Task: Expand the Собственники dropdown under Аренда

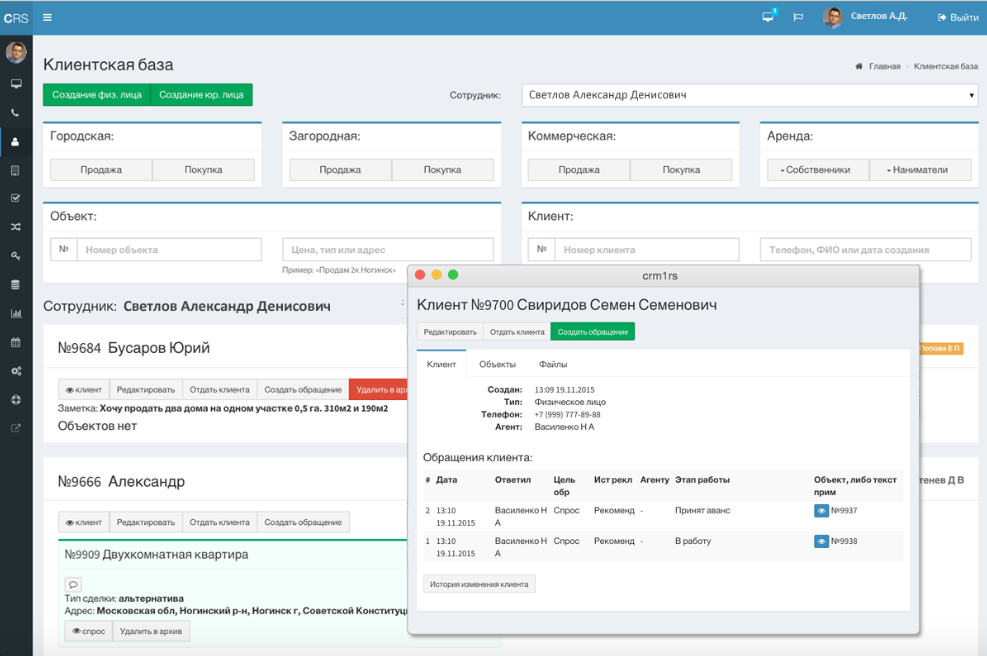Action: tap(818, 170)
